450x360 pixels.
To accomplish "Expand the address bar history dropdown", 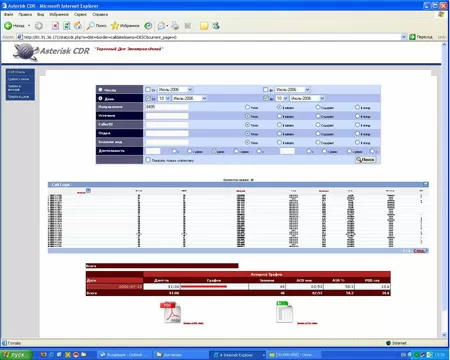I will [404, 37].
